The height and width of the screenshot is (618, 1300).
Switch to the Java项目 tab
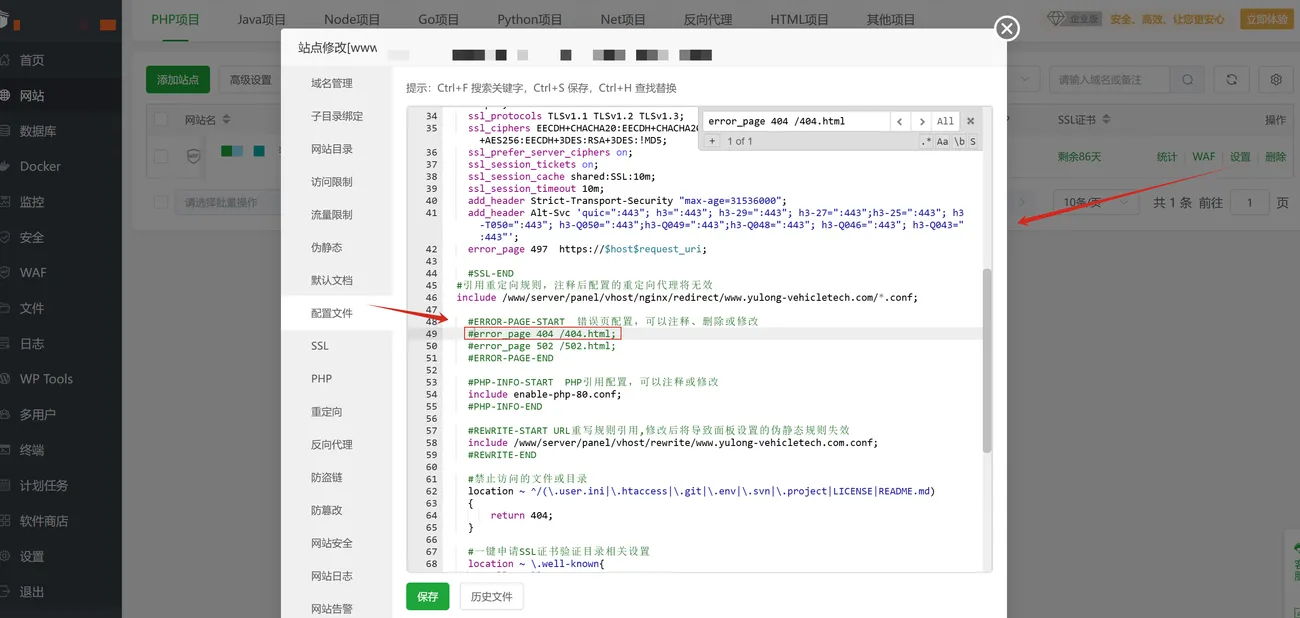click(x=261, y=19)
